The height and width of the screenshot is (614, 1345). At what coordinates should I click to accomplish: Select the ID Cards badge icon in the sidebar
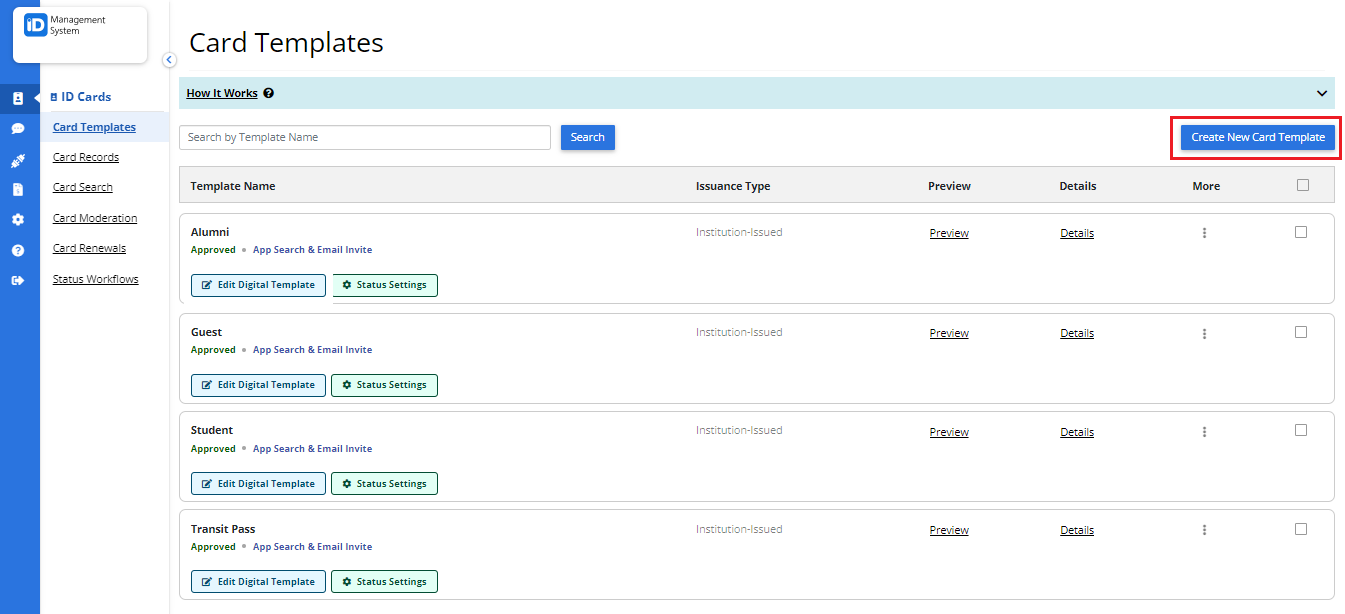tap(19, 98)
